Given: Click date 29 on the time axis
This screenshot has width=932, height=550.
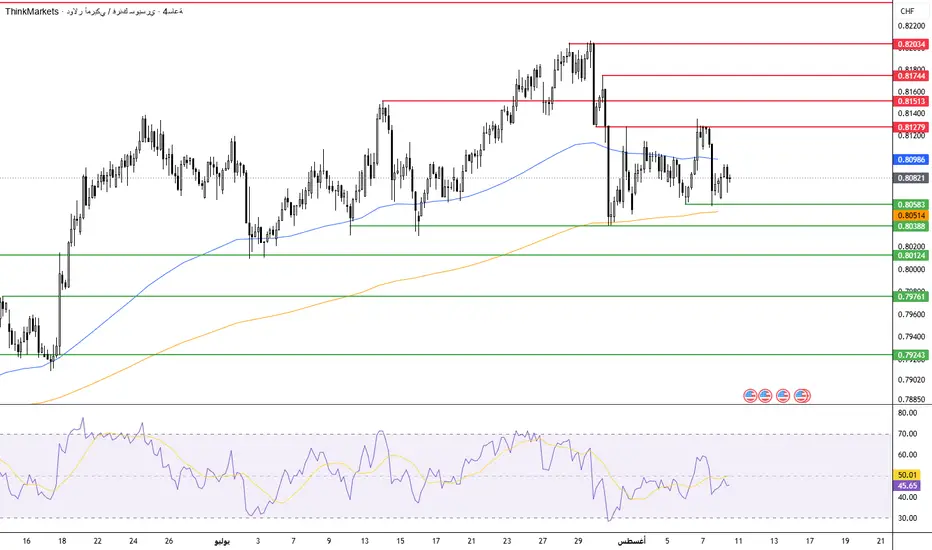Looking at the screenshot, I should click(x=578, y=541).
